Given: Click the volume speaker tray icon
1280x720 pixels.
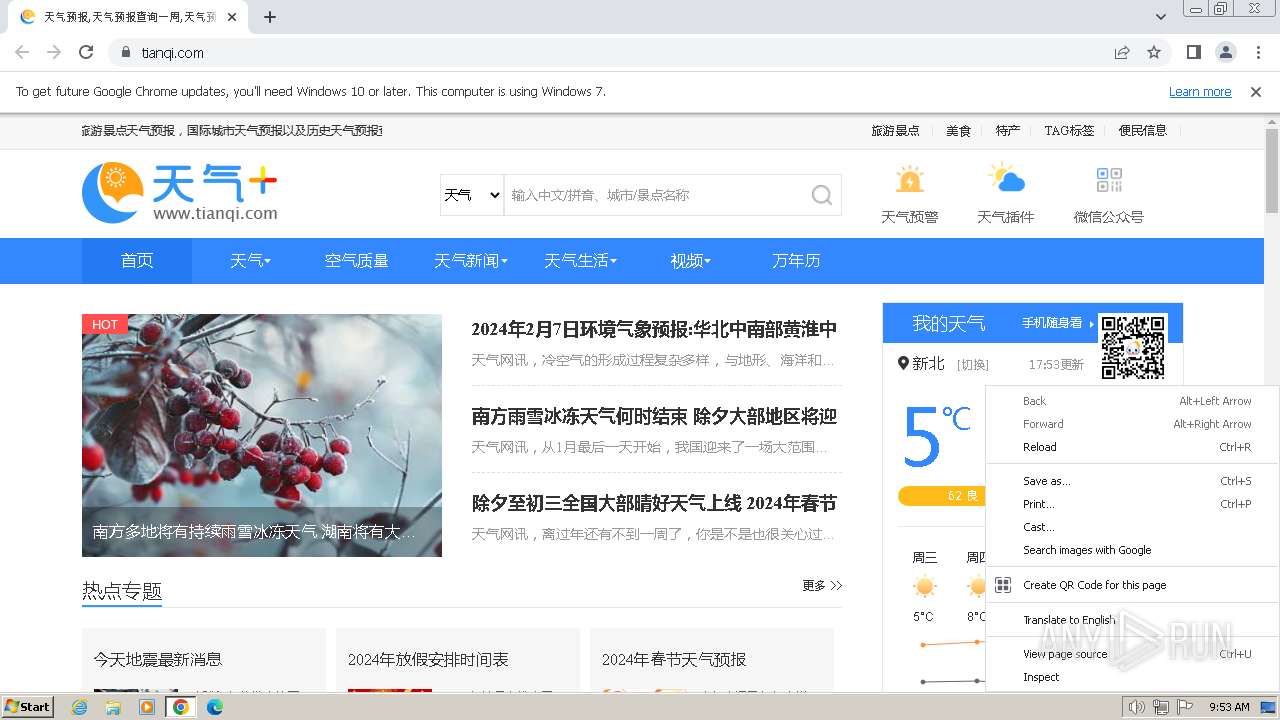Looking at the screenshot, I should tap(1137, 707).
